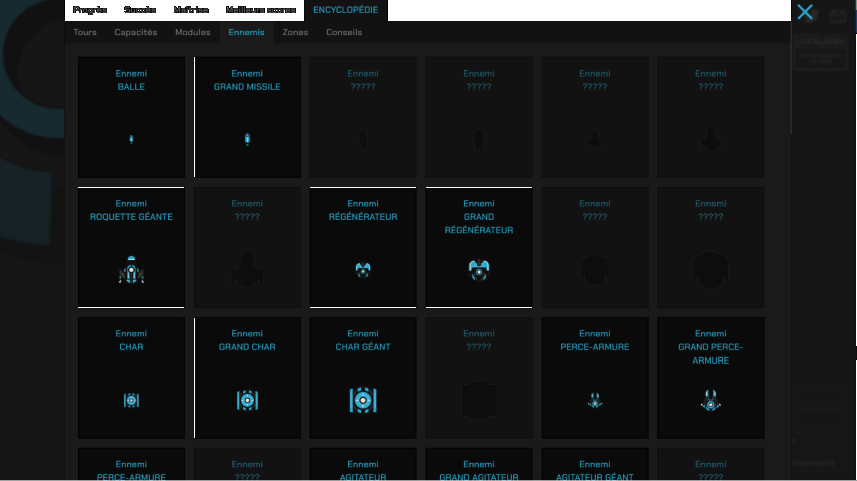The image size is (857, 481).
Task: Switch to the Capacités section
Action: click(136, 32)
